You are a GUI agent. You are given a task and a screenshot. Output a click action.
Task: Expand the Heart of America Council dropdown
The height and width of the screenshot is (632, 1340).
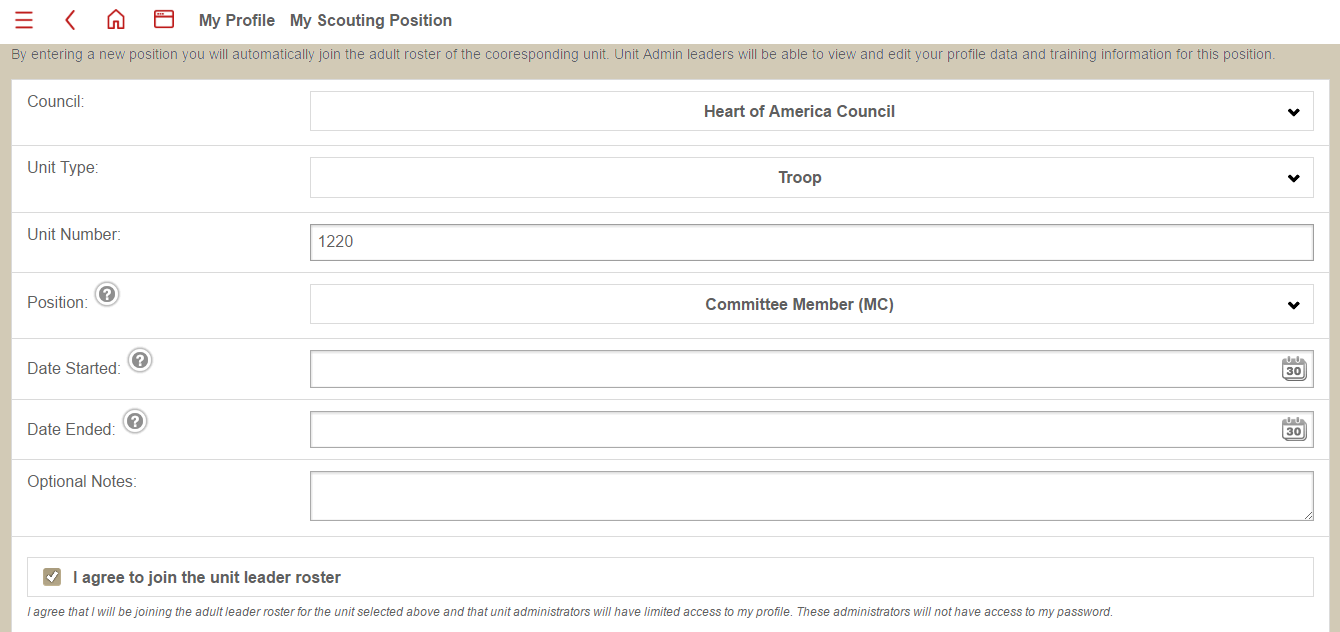[812, 112]
